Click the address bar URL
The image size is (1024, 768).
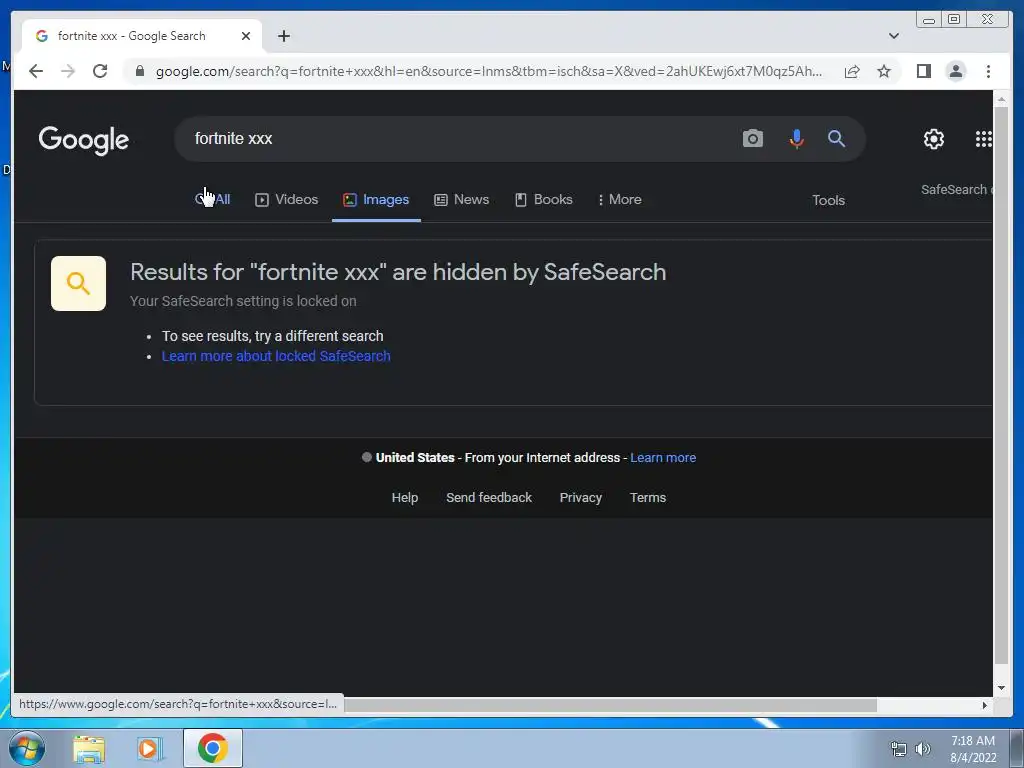(488, 71)
